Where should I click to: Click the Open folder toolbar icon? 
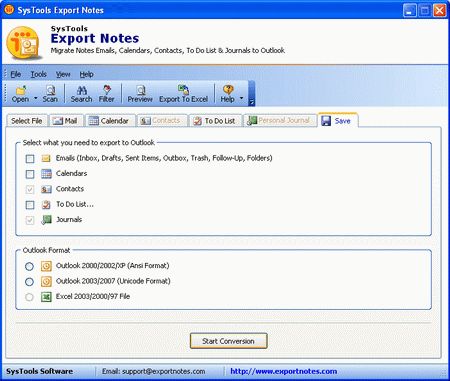(21, 90)
